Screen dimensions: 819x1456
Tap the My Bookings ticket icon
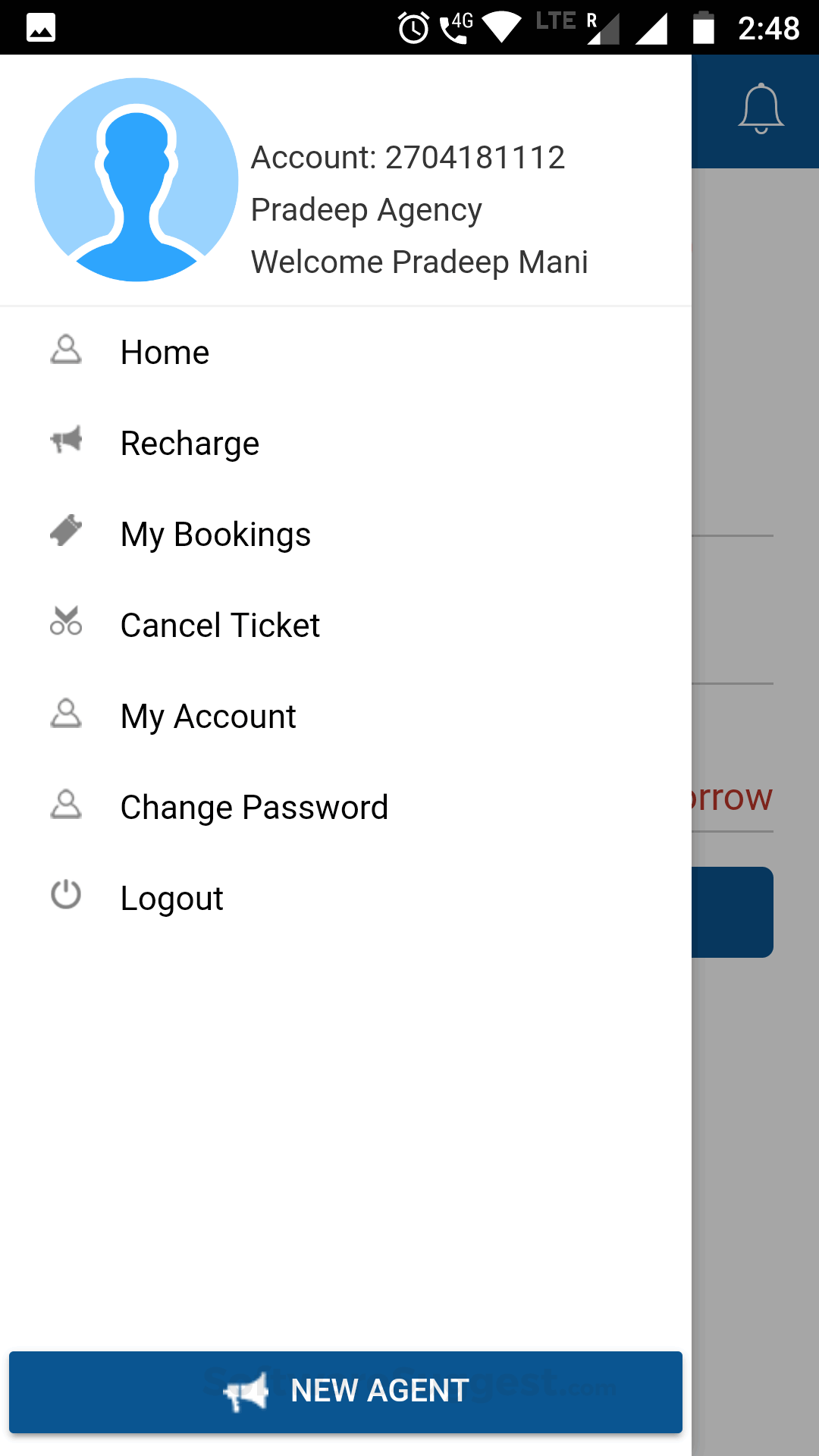coord(66,531)
